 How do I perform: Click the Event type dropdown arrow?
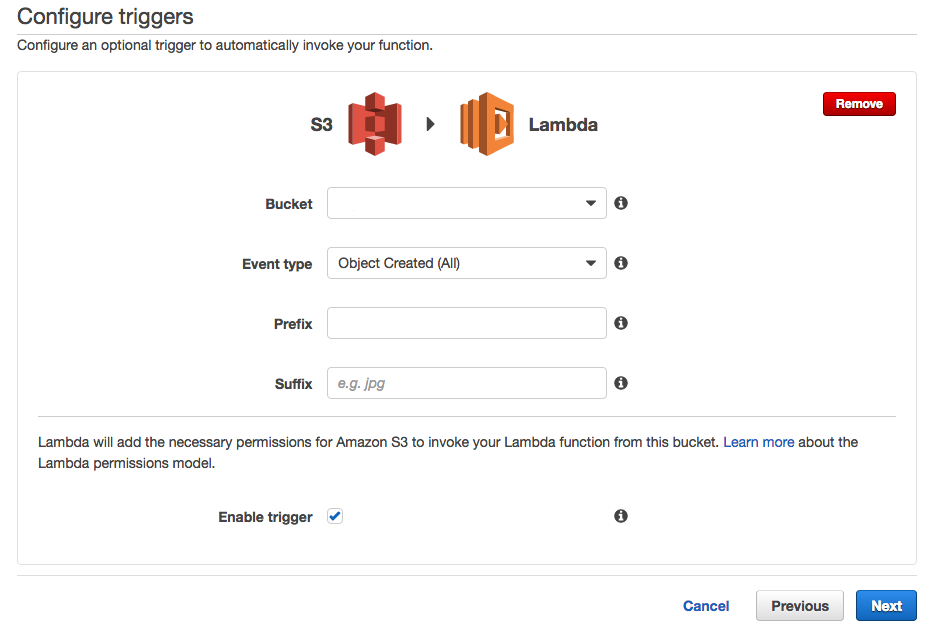(x=590, y=264)
